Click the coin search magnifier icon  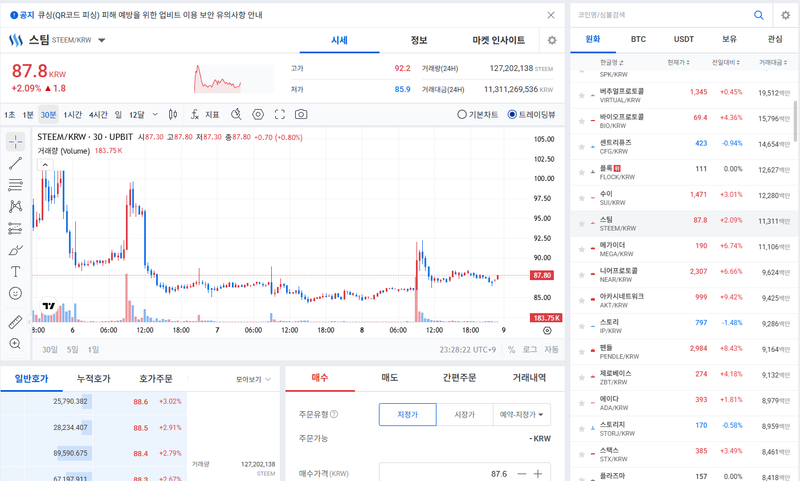tap(759, 15)
